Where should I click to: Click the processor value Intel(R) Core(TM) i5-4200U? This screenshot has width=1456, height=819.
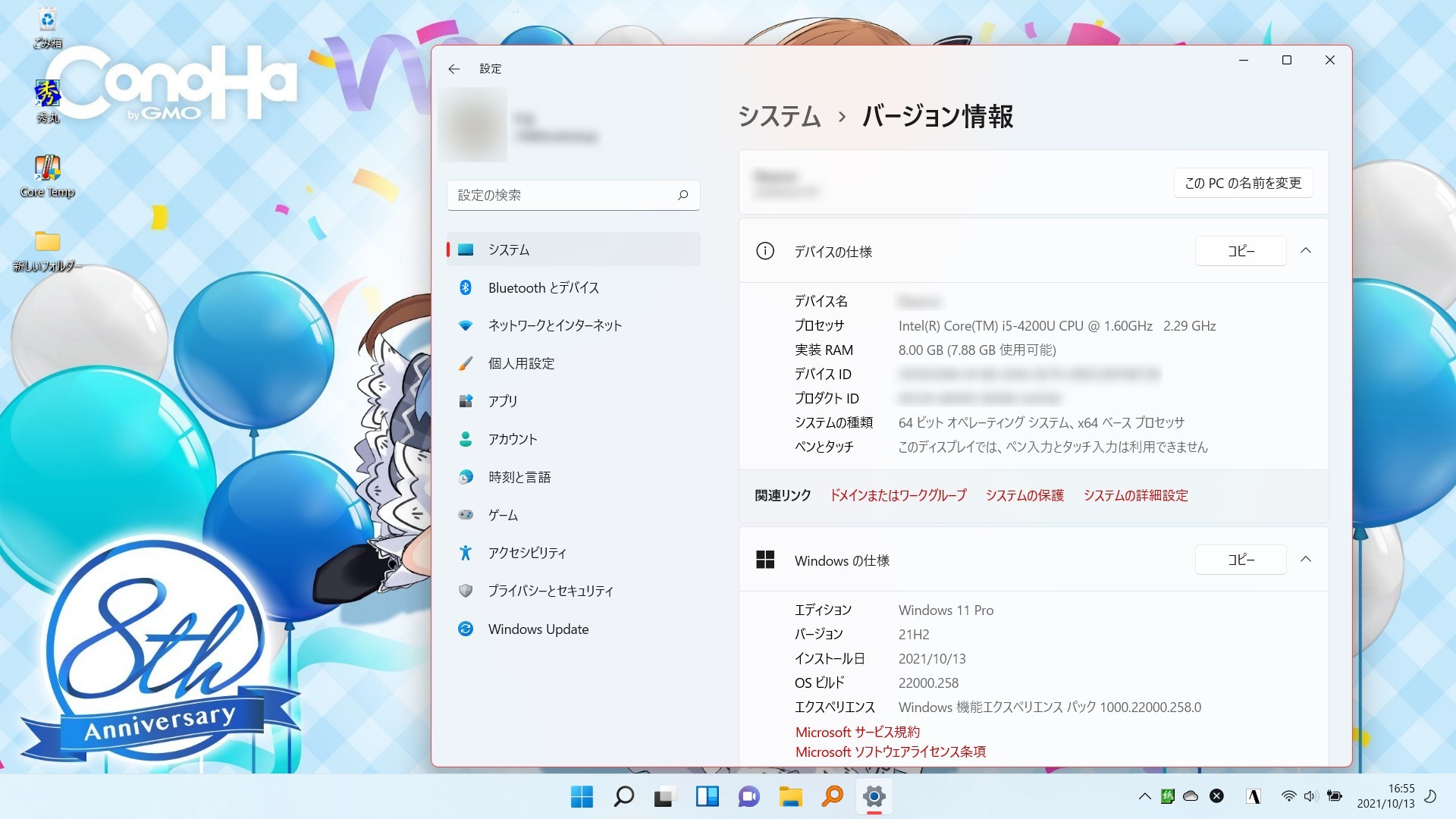click(x=1057, y=326)
